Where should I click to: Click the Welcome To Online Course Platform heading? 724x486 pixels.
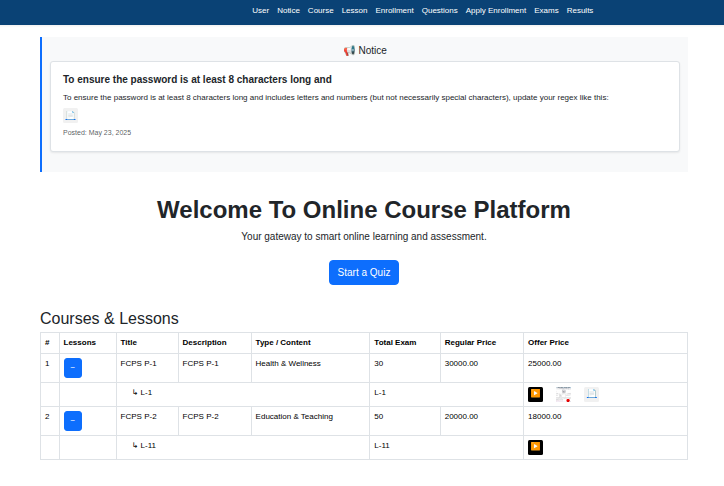[364, 210]
